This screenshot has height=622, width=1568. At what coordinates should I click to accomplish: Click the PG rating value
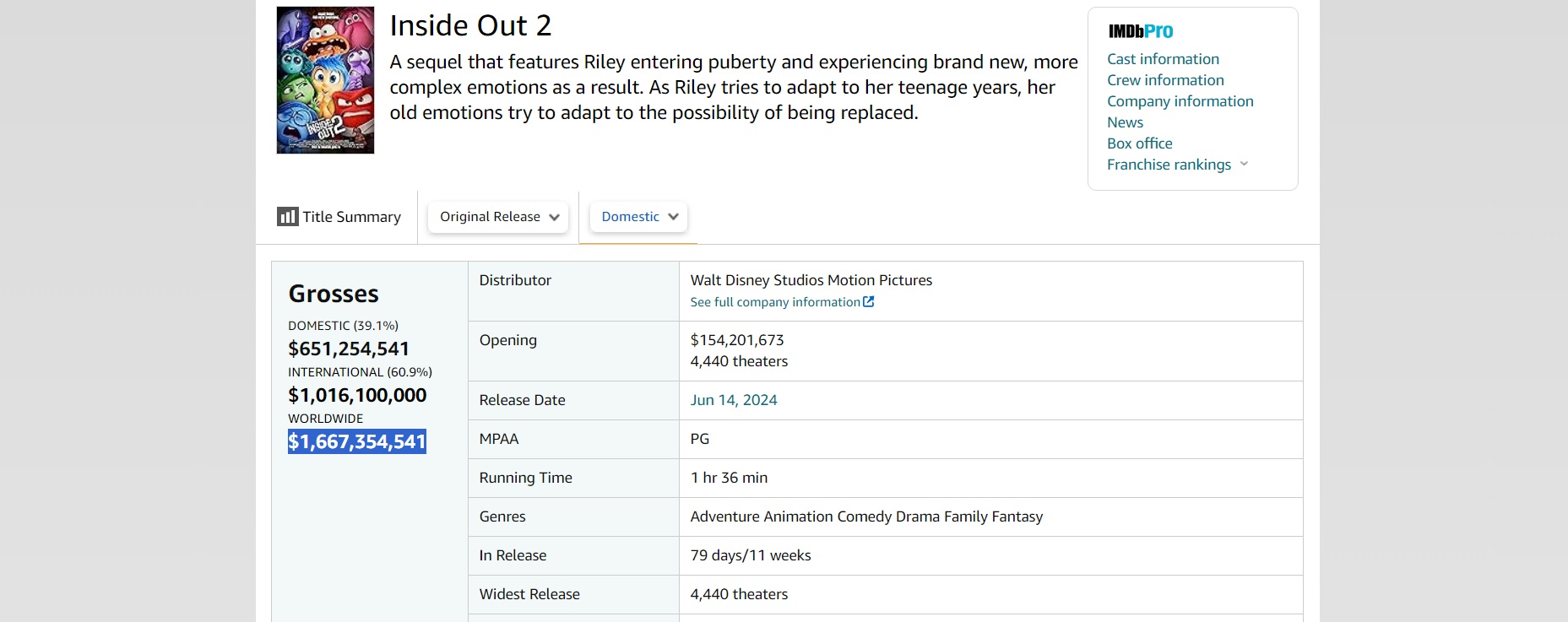(x=700, y=439)
